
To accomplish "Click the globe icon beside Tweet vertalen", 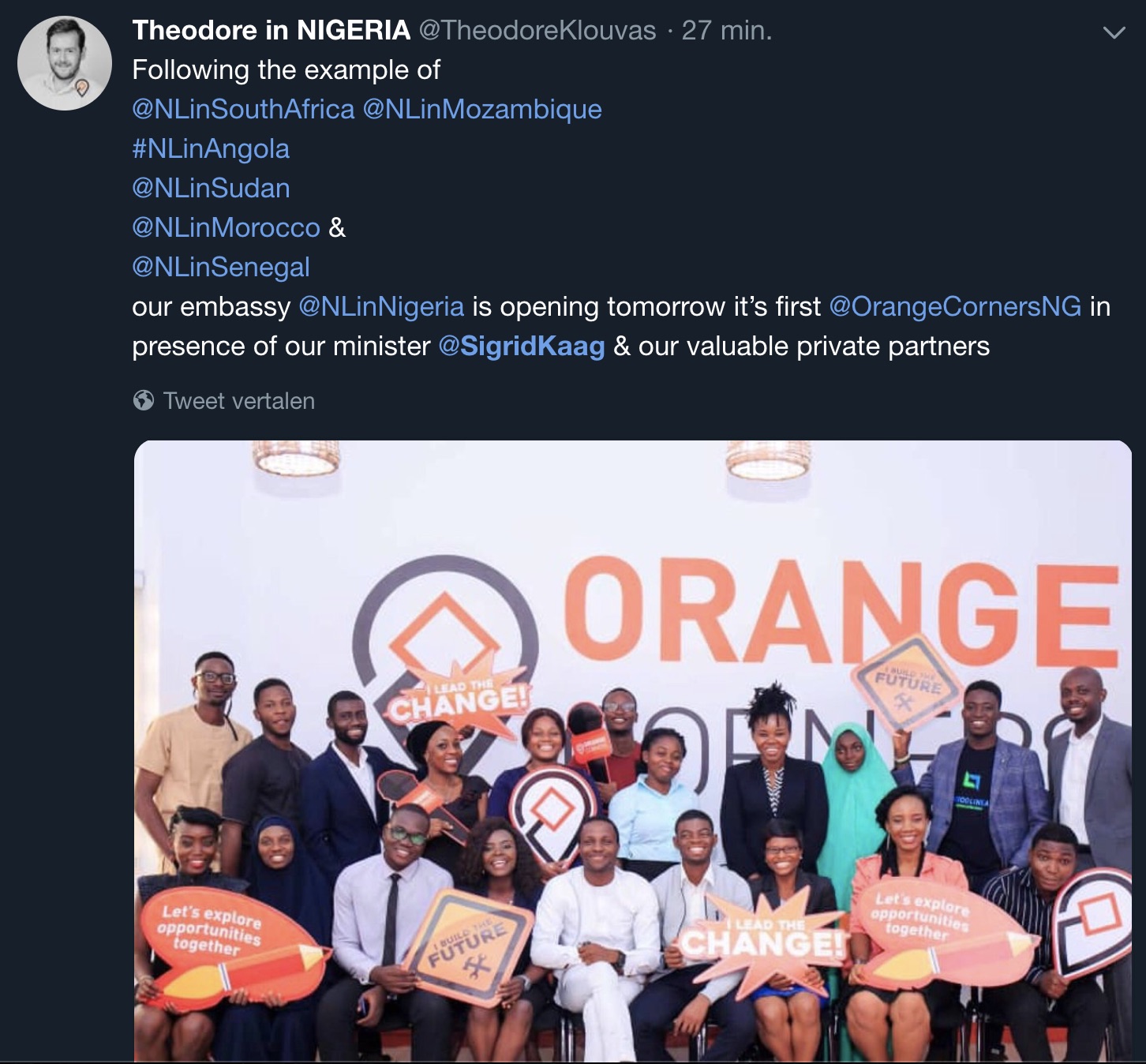I will pos(144,401).
